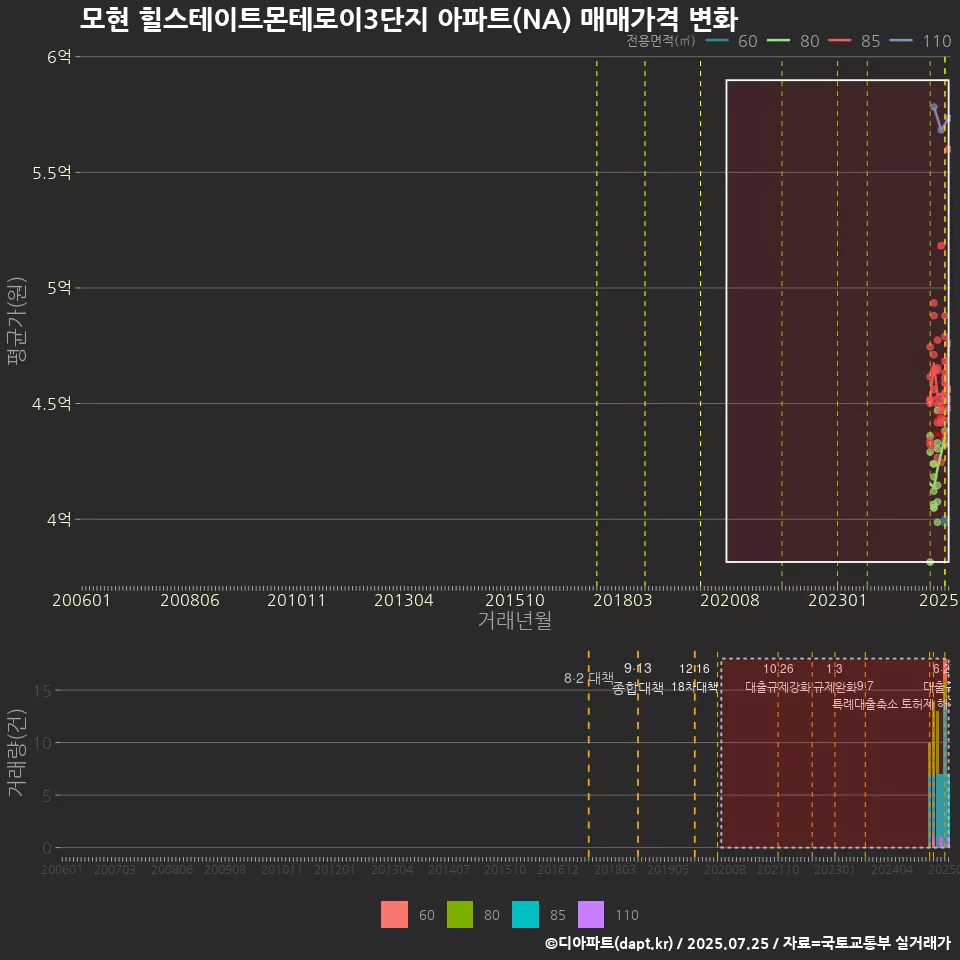Open the 디아파트(dapt.kr) copyright link

point(607,943)
